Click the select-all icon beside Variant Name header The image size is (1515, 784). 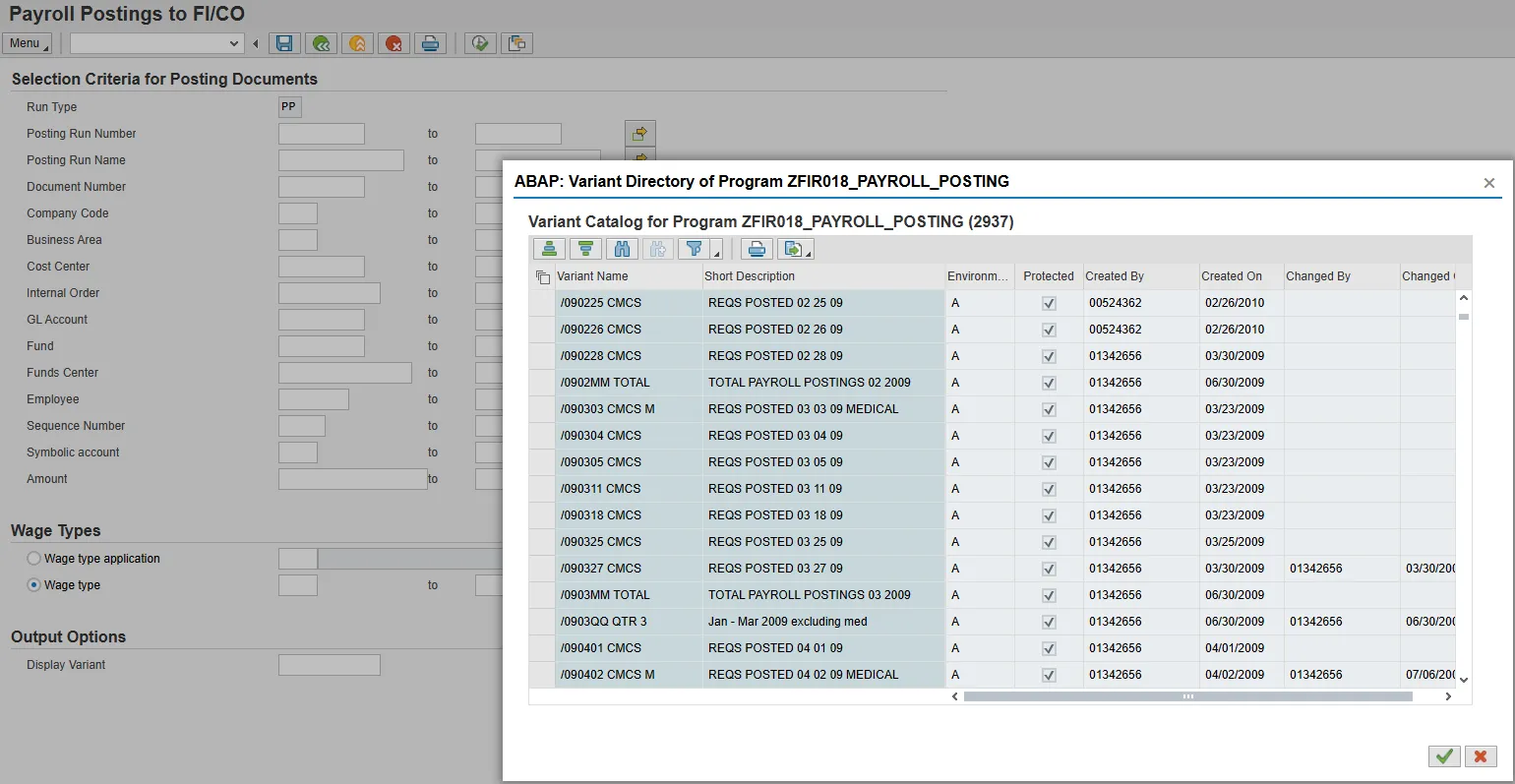pos(542,276)
